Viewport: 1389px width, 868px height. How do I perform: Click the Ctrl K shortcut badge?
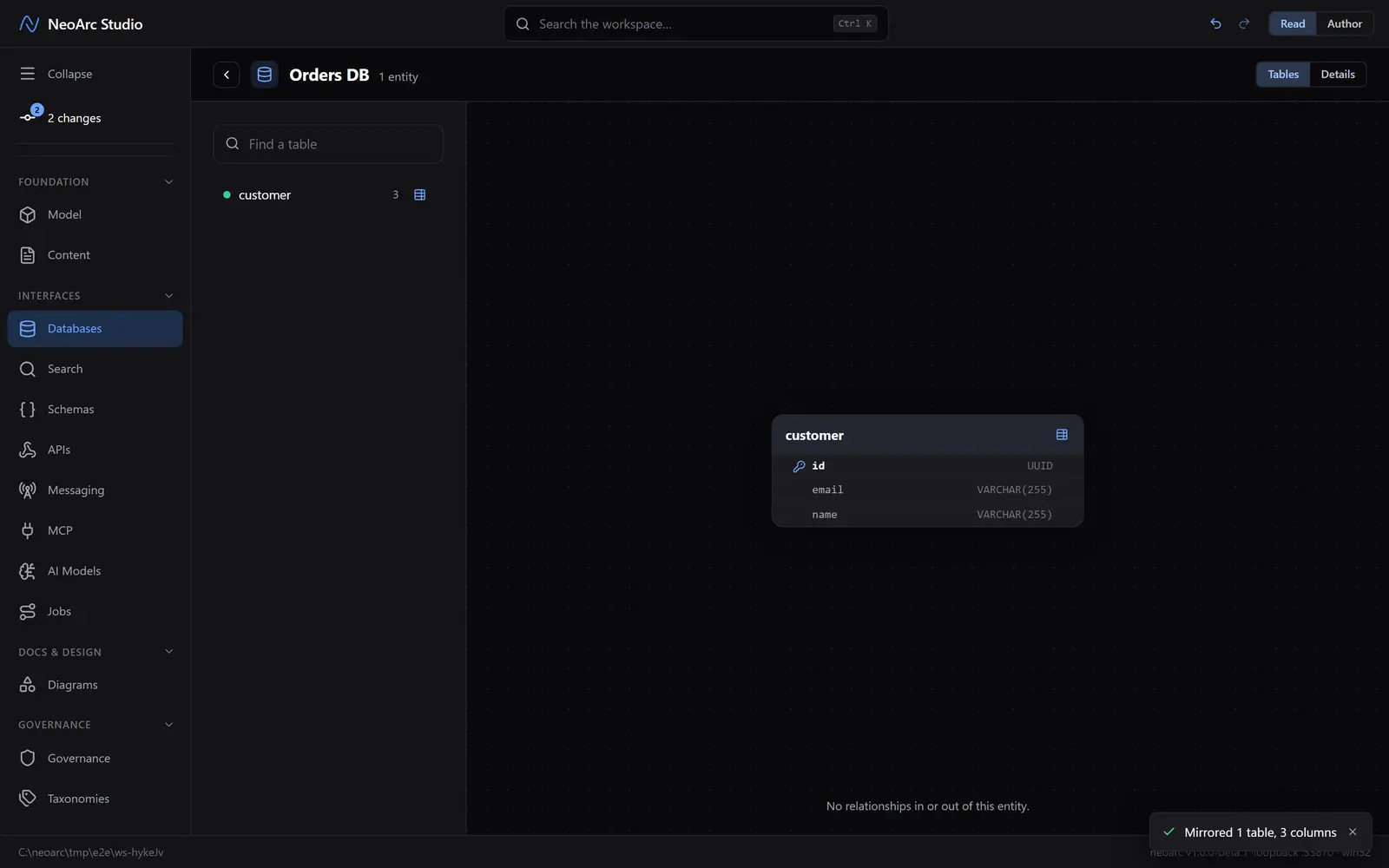(x=855, y=23)
